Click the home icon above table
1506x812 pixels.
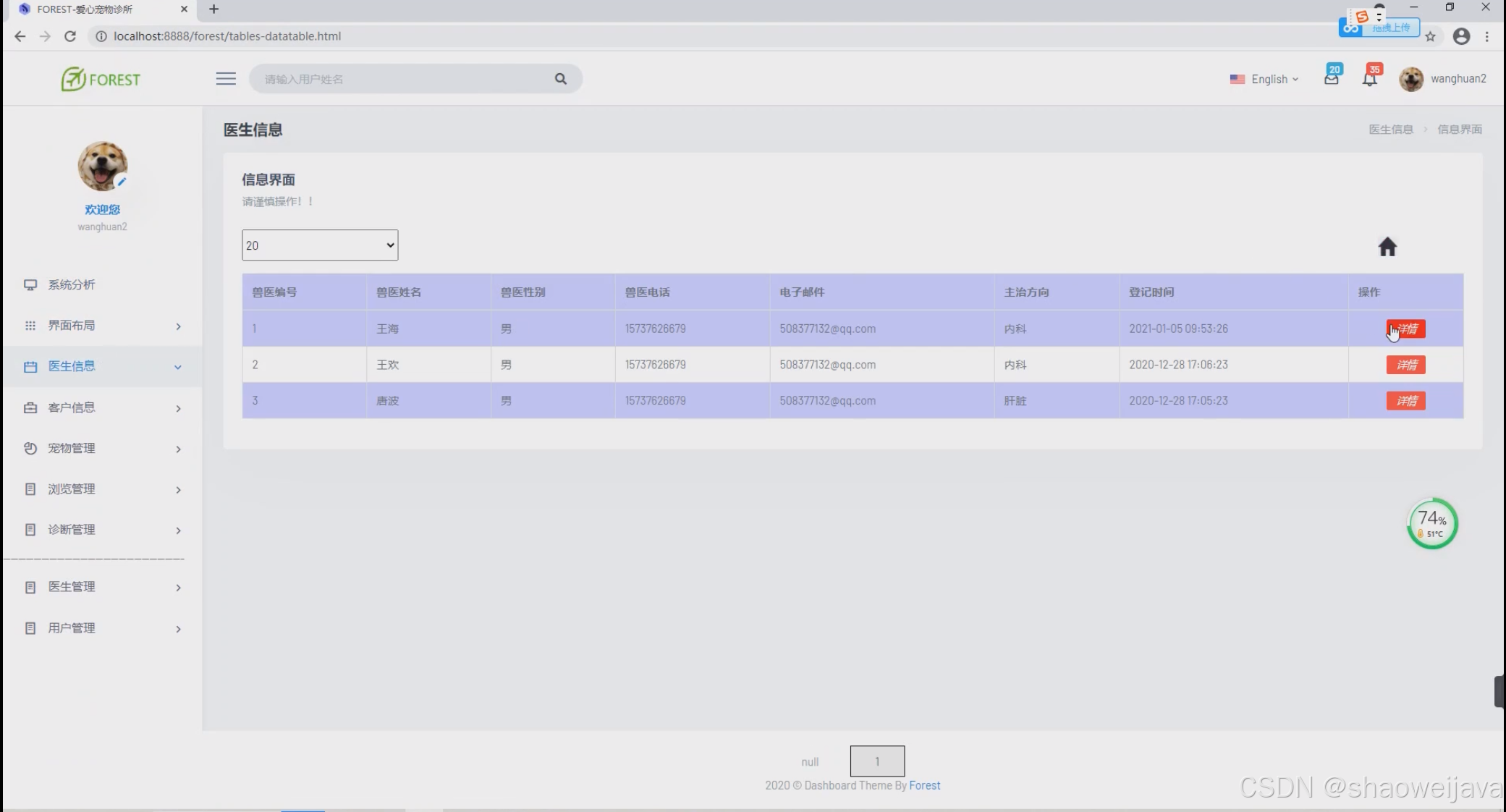click(x=1387, y=247)
